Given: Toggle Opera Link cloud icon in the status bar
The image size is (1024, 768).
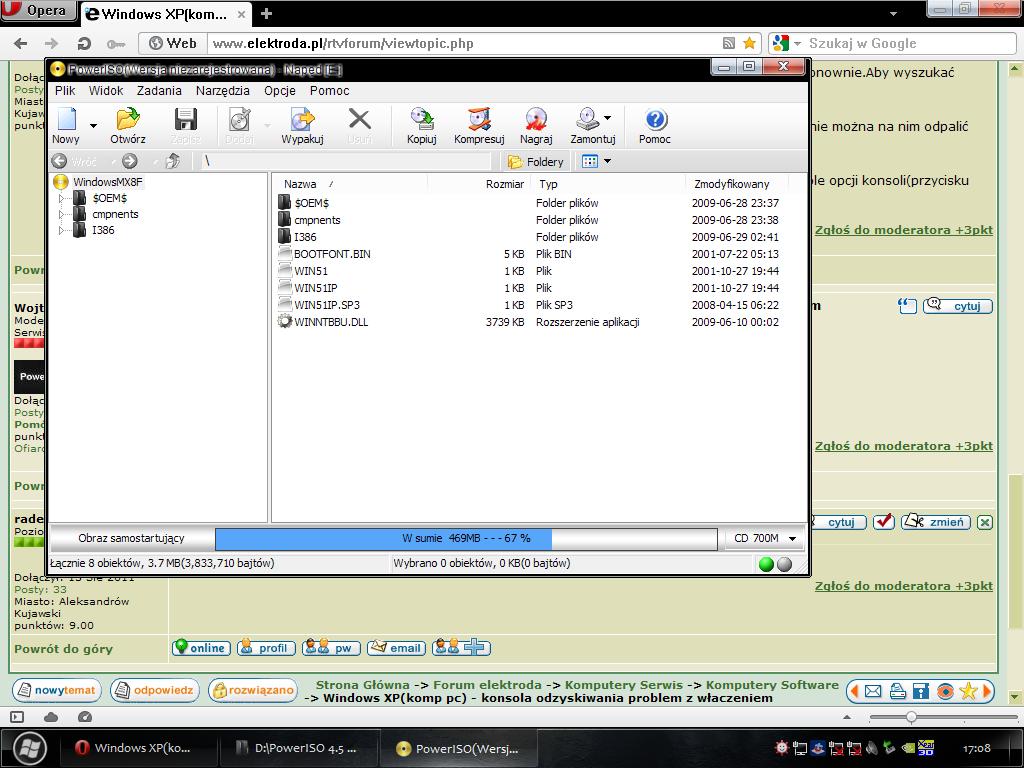Looking at the screenshot, I should tap(51, 717).
